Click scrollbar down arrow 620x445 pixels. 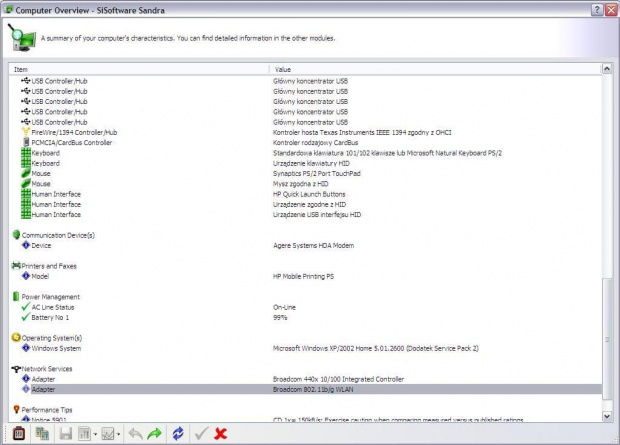(607, 416)
